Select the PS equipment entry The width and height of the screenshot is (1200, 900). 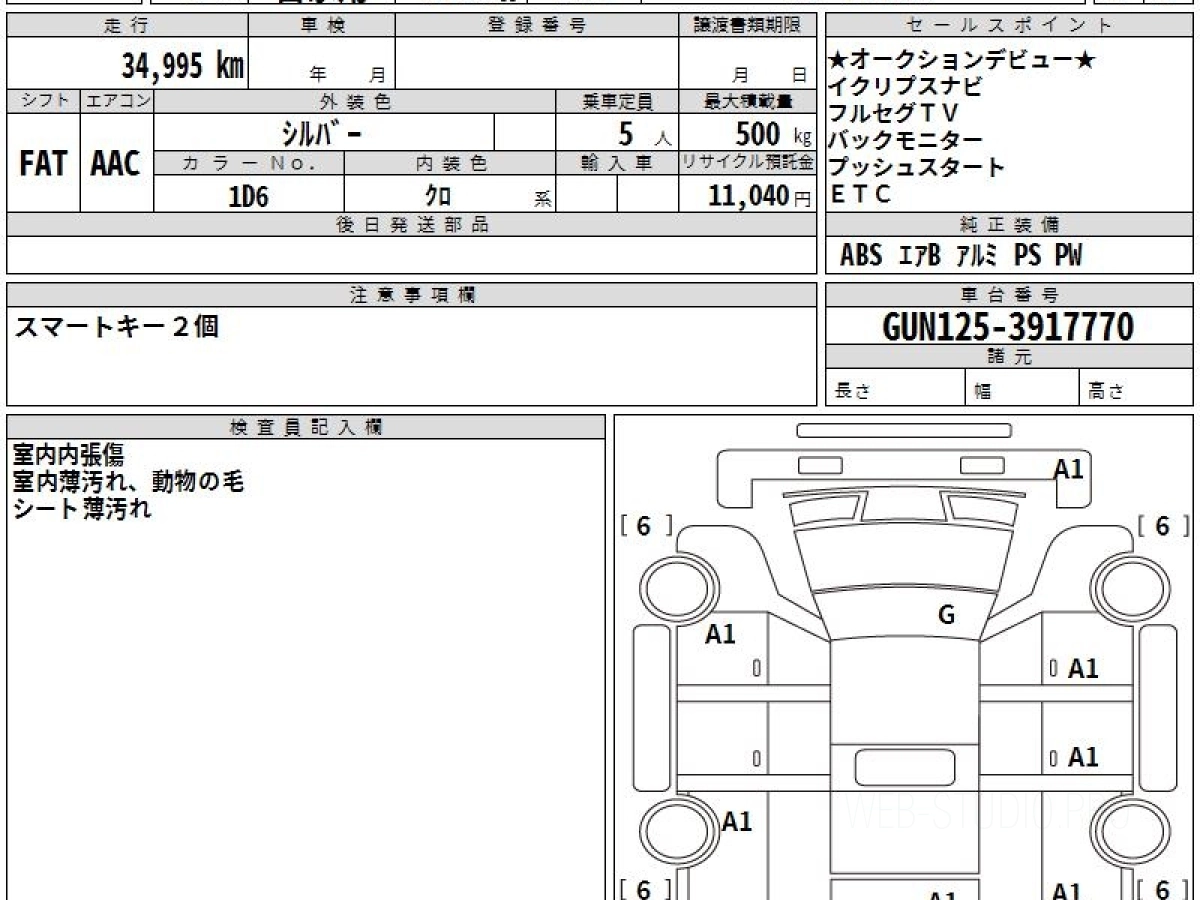1028,256
